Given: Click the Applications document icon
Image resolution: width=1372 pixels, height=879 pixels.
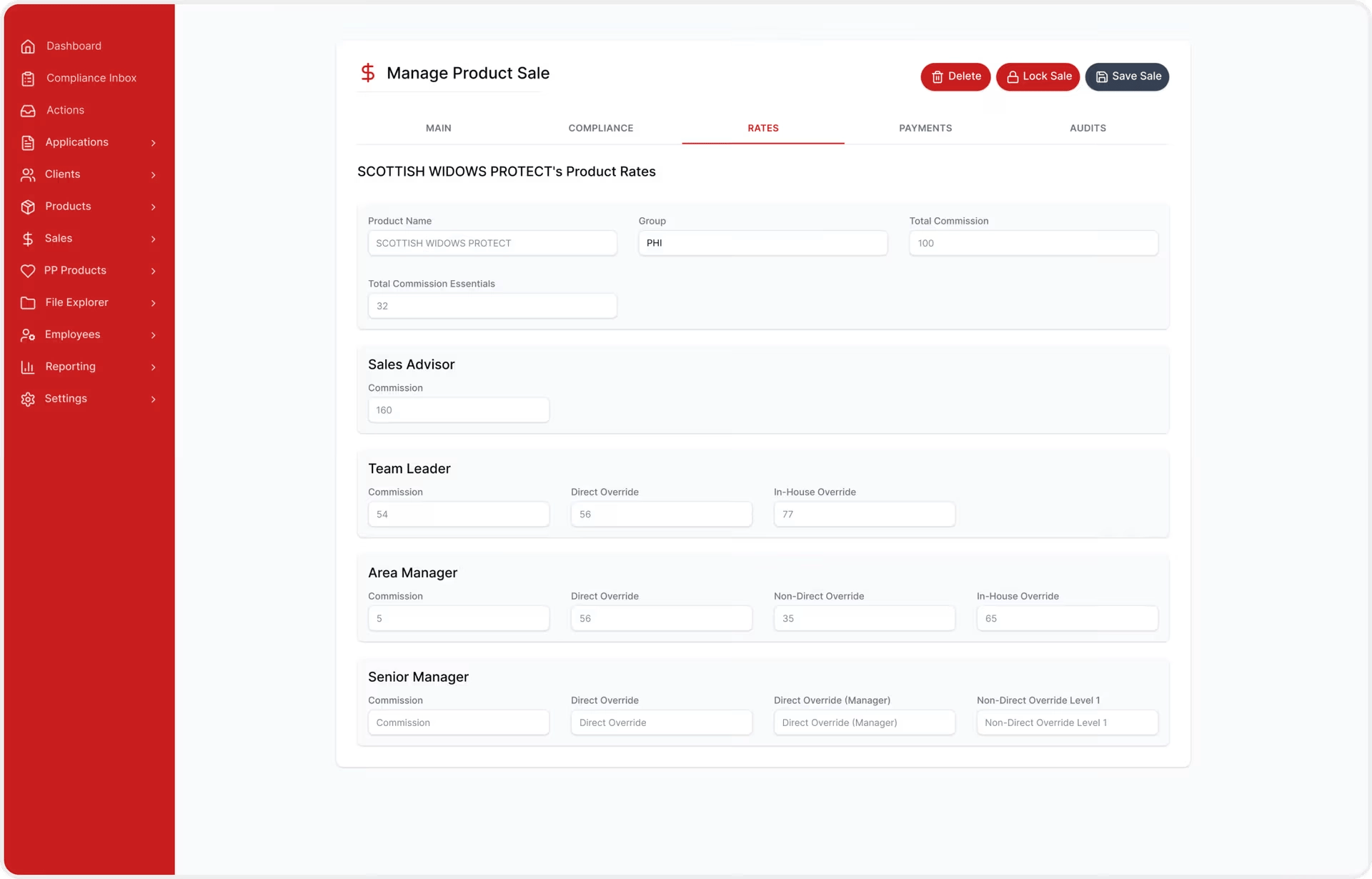Looking at the screenshot, I should 28,143.
